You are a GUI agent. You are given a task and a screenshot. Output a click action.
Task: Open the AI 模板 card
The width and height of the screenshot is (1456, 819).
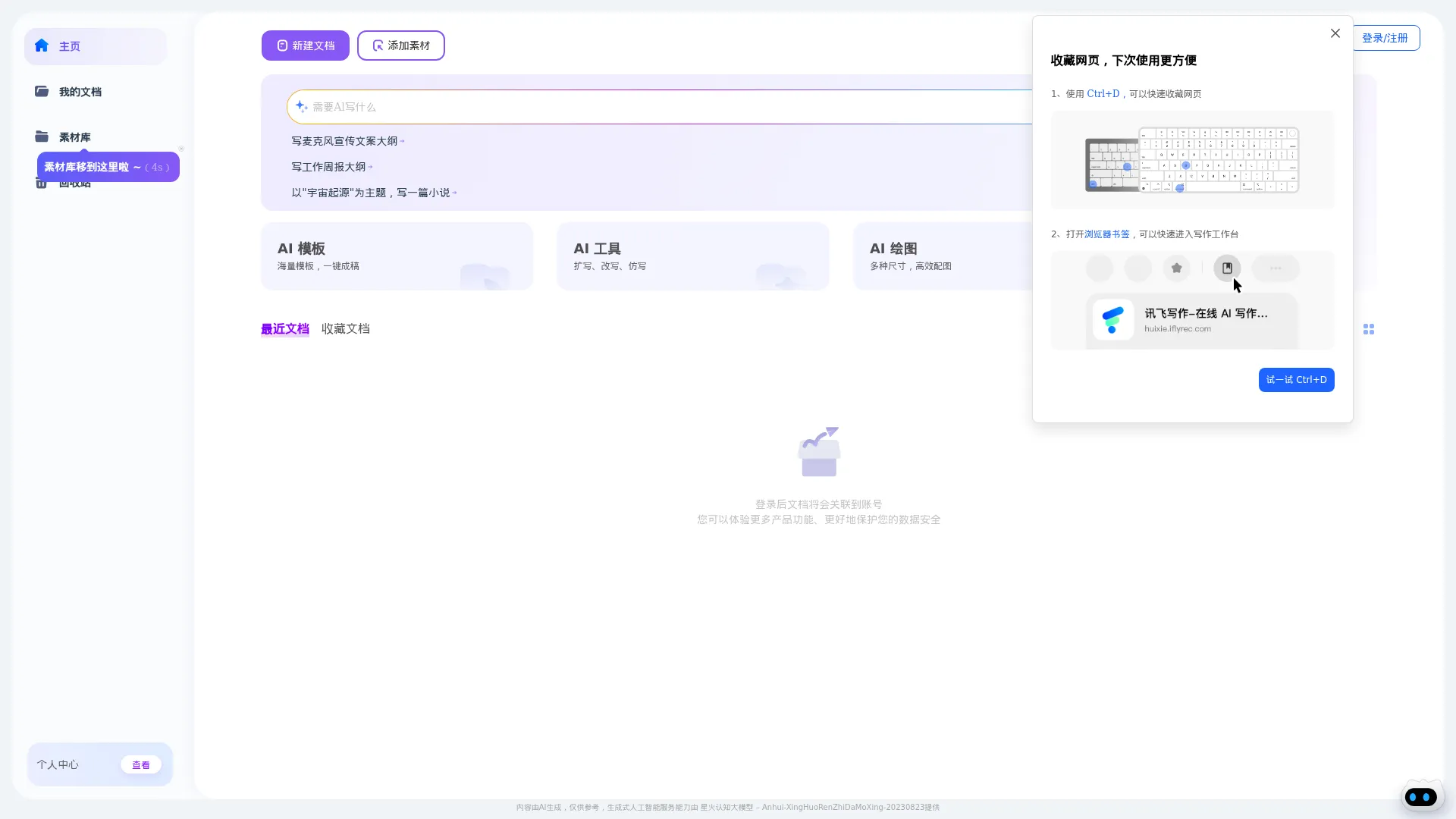397,256
